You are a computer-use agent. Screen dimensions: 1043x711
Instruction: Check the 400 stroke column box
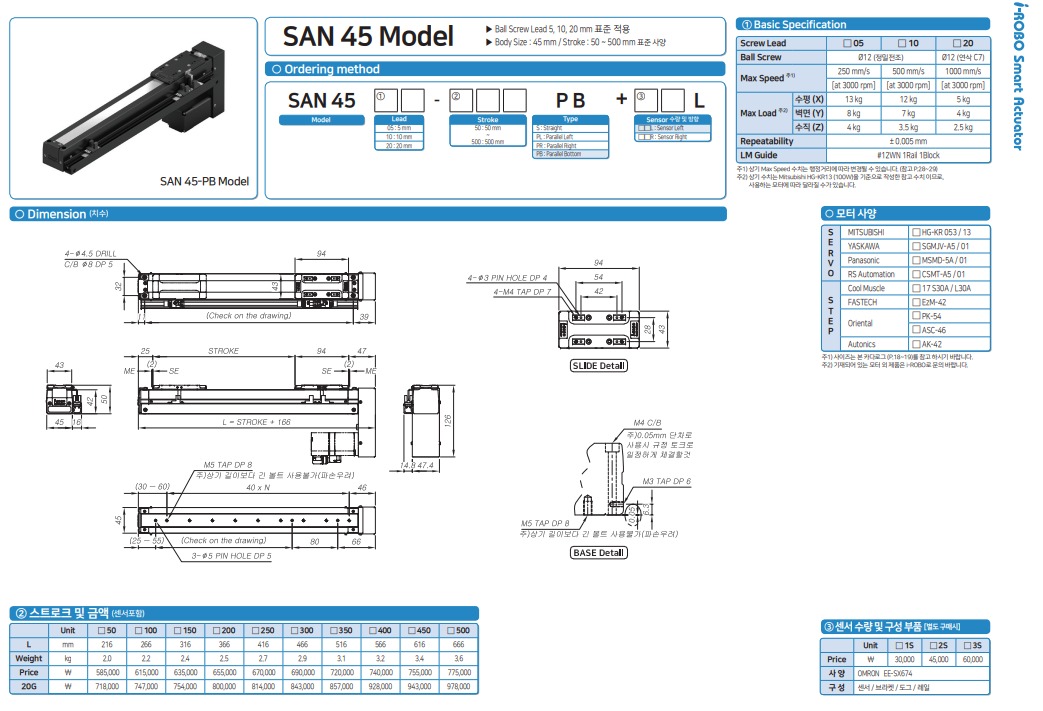point(373,631)
